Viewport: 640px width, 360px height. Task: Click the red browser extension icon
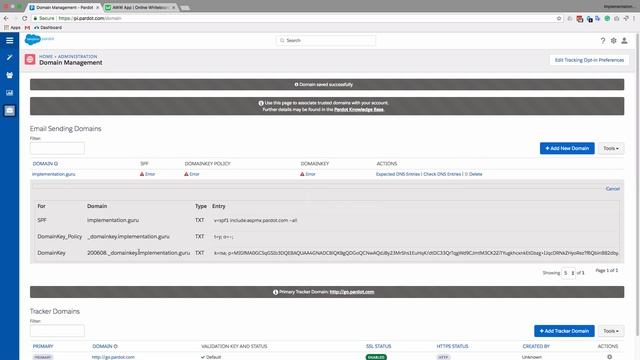click(x=580, y=19)
